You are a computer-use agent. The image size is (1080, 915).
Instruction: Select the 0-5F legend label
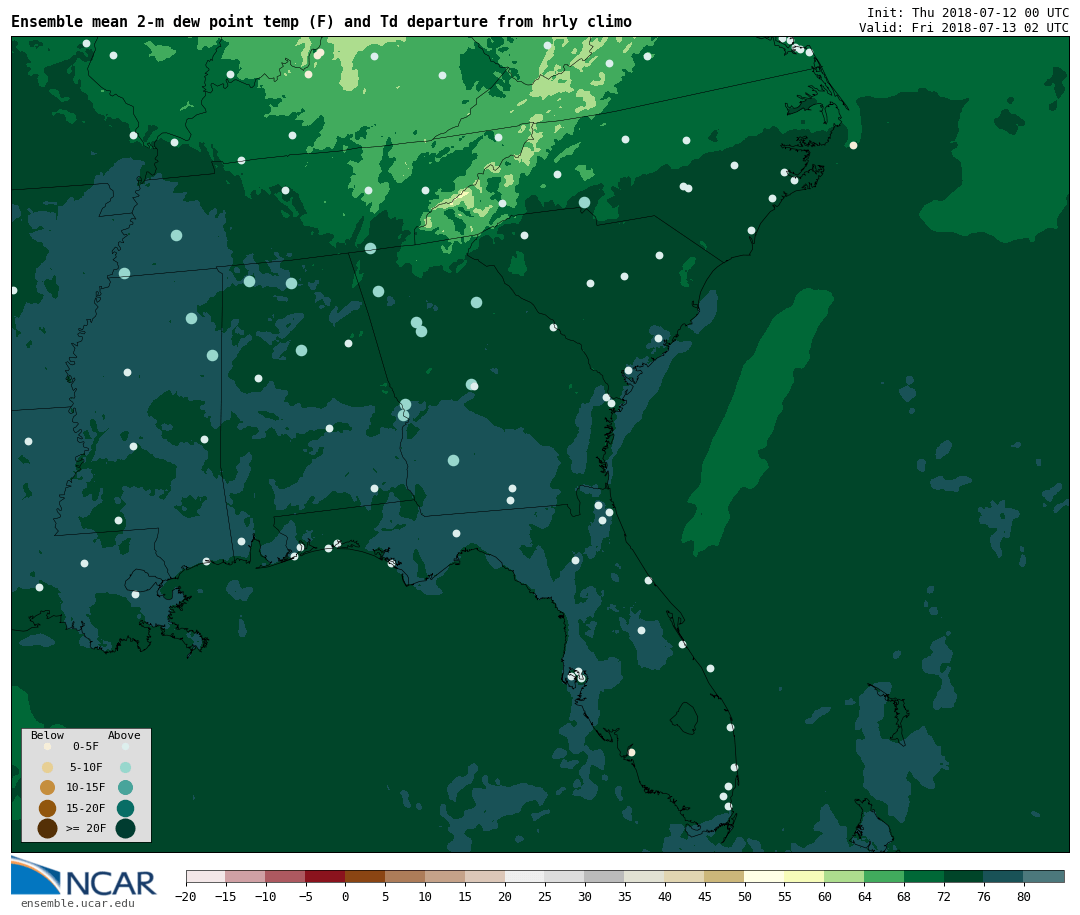click(x=86, y=746)
